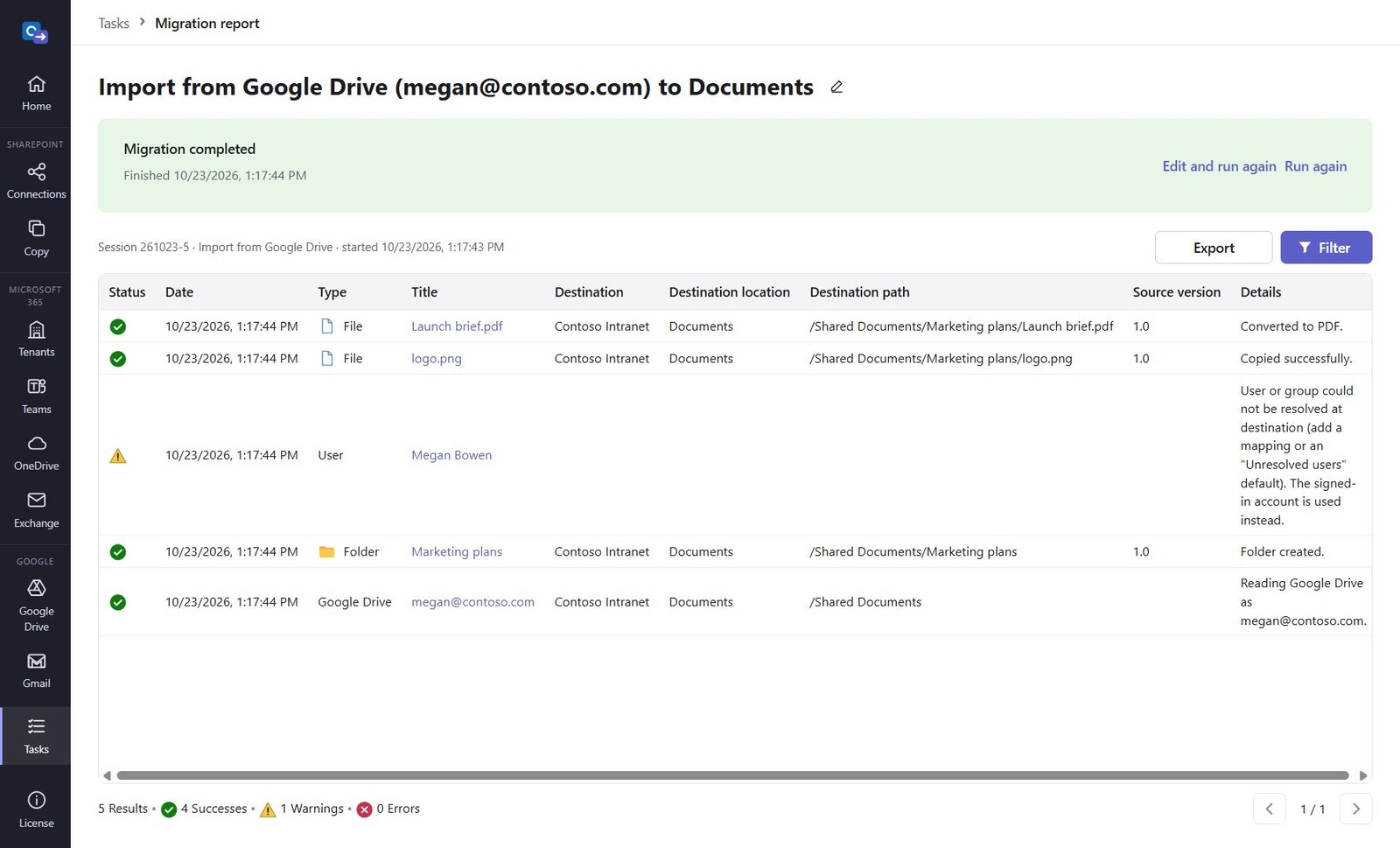Click the Source version column header
The height and width of the screenshot is (848, 1400).
pos(1176,292)
